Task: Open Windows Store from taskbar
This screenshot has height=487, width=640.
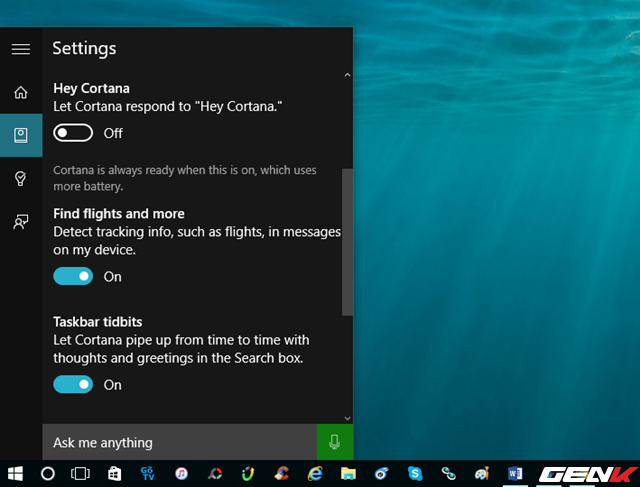Action: (x=114, y=474)
